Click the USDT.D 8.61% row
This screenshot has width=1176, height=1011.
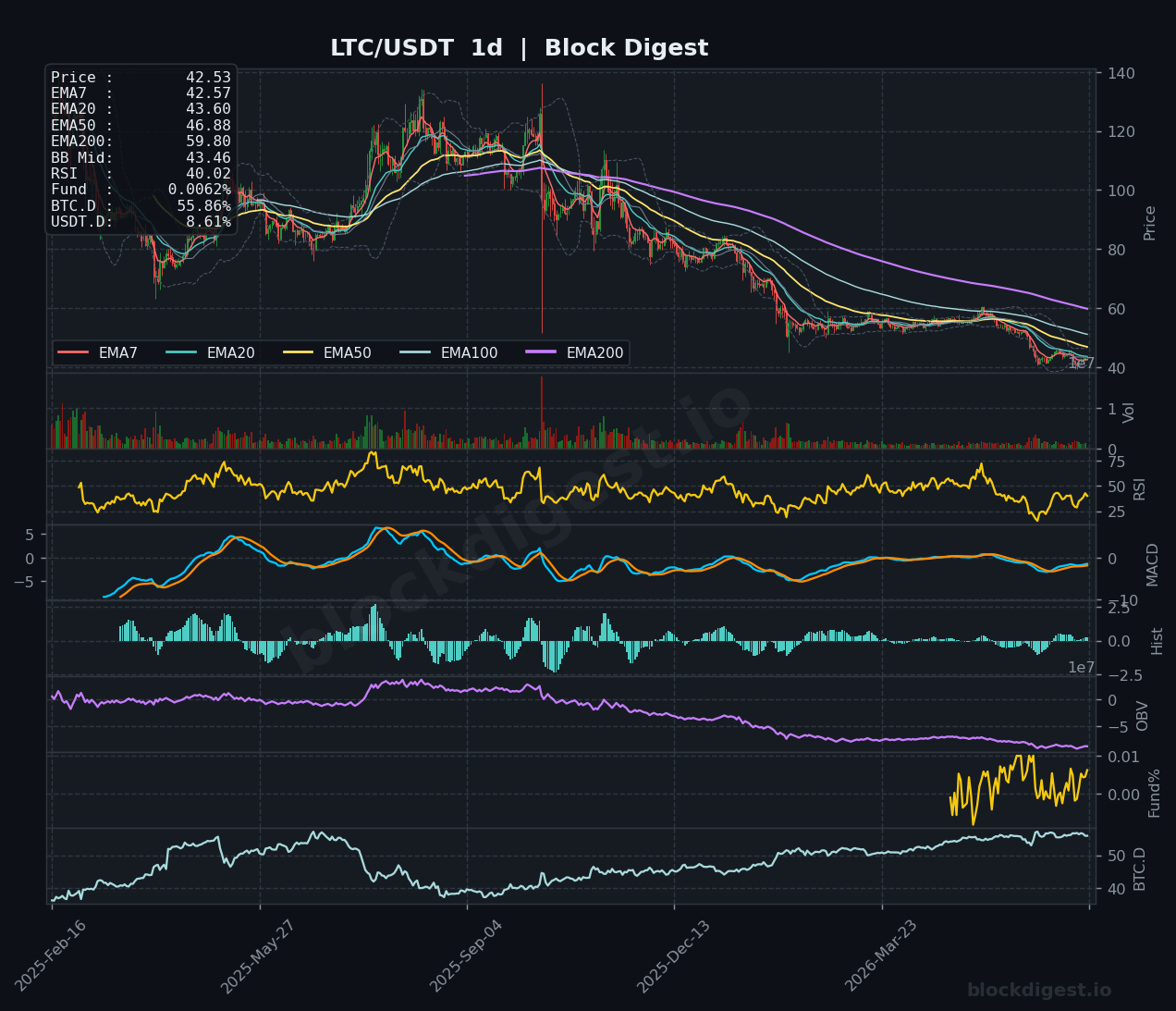pos(141,222)
